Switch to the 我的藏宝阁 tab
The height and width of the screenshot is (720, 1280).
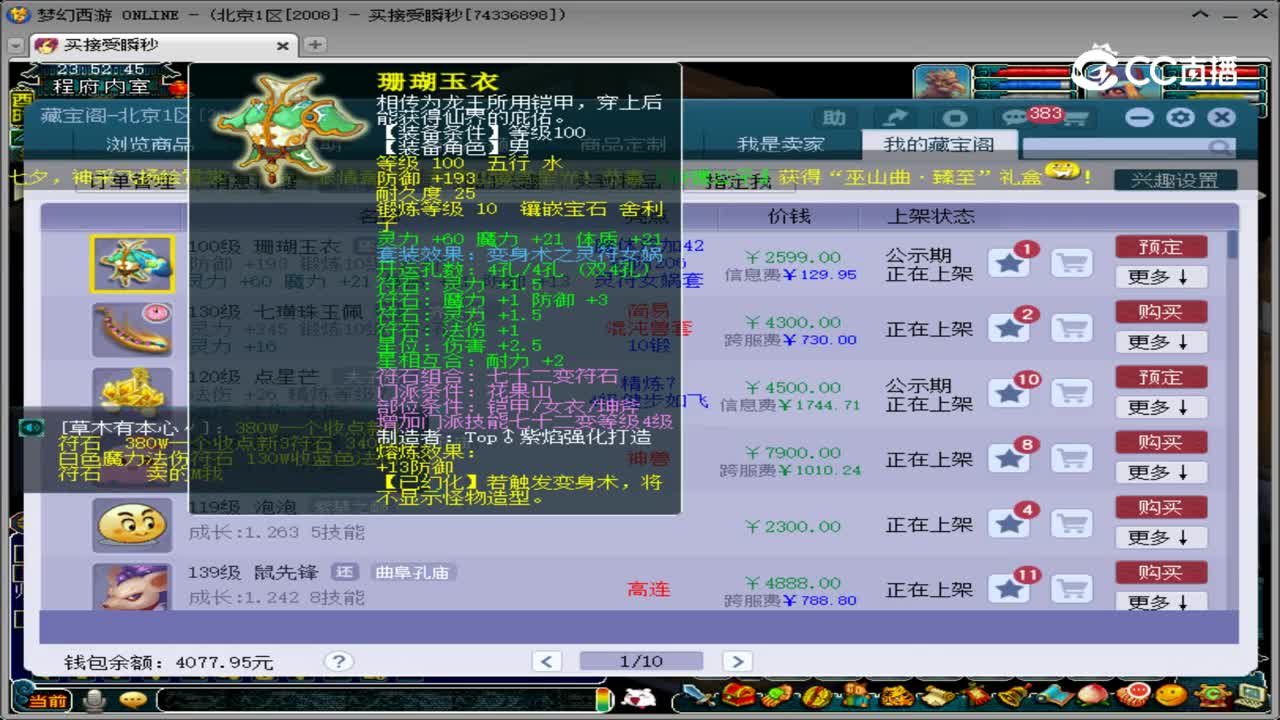point(938,144)
